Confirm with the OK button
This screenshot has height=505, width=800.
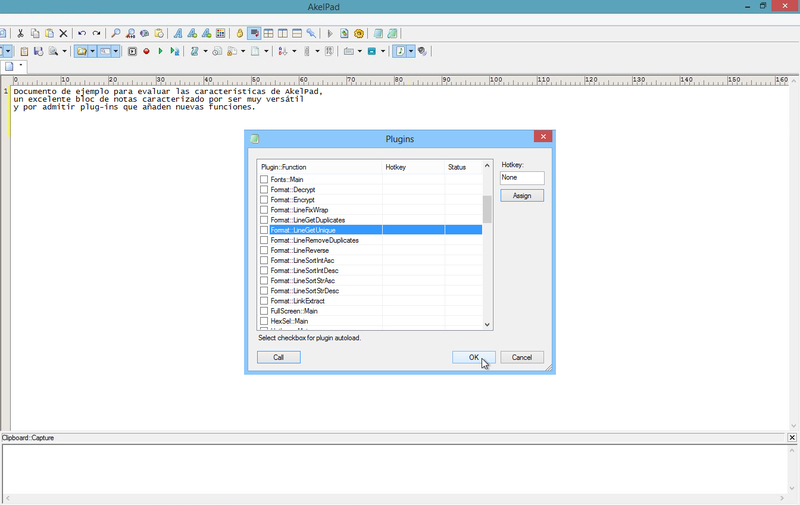(x=473, y=358)
